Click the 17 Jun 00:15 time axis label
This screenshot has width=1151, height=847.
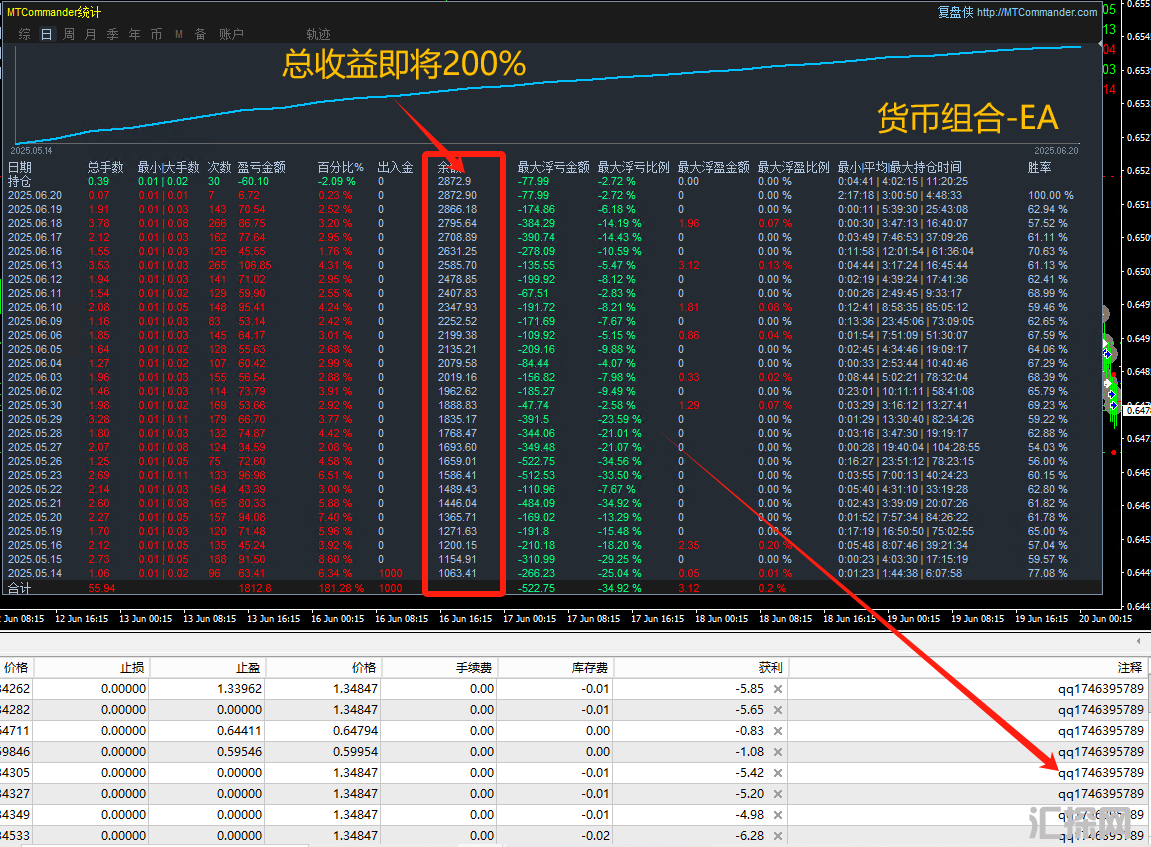pos(529,619)
